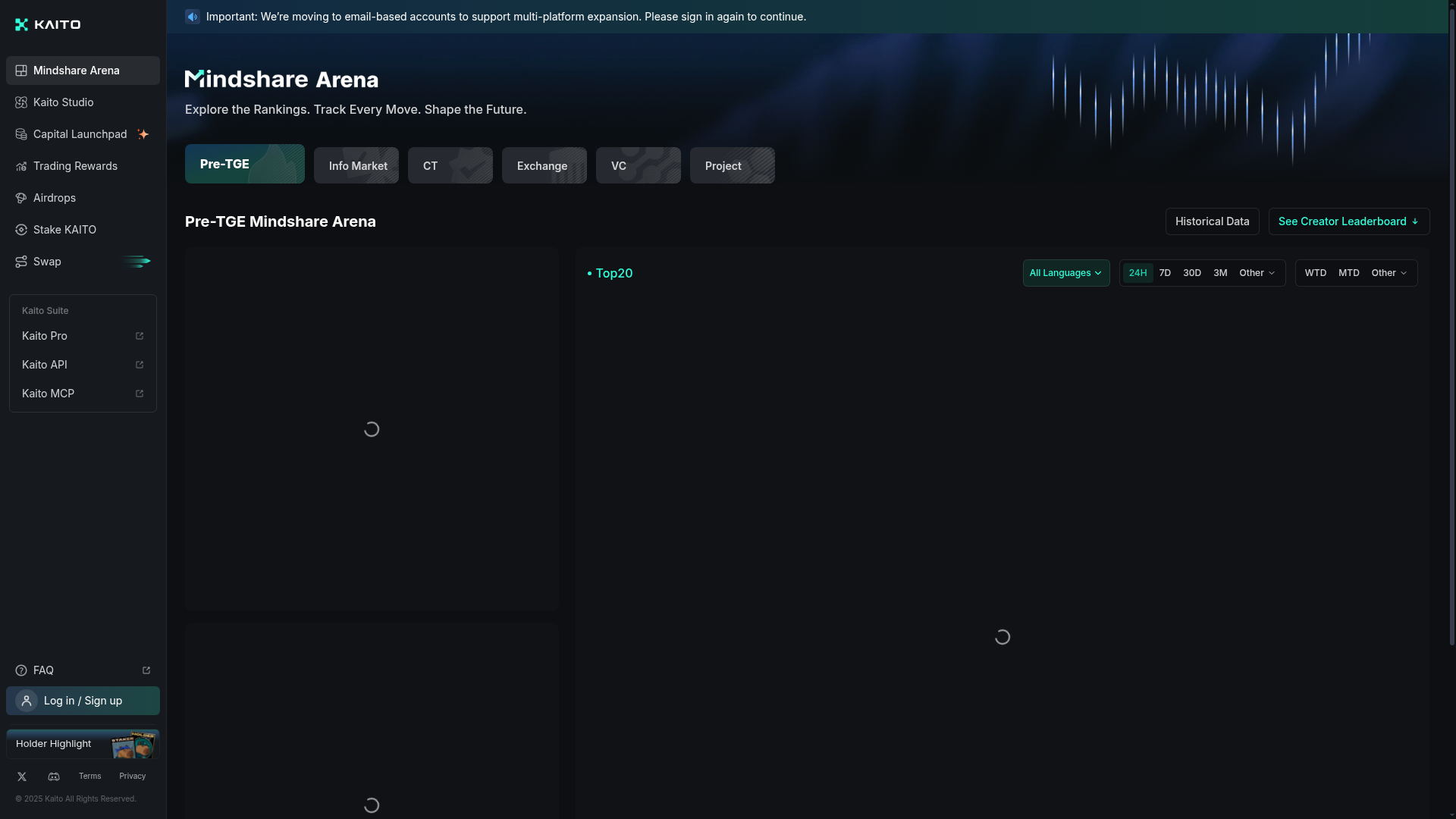Open the Holder Highlight card
The width and height of the screenshot is (1456, 819).
coord(83,744)
